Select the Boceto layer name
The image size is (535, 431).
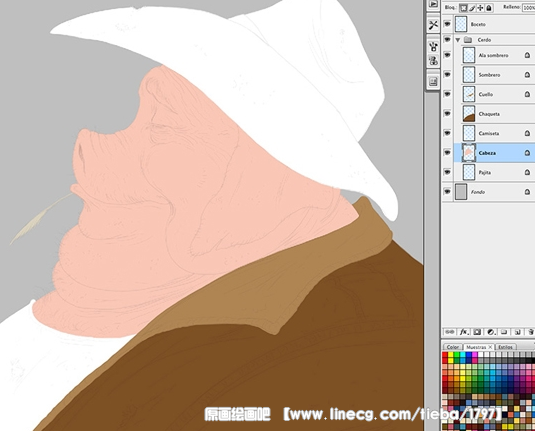pyautogui.click(x=478, y=24)
